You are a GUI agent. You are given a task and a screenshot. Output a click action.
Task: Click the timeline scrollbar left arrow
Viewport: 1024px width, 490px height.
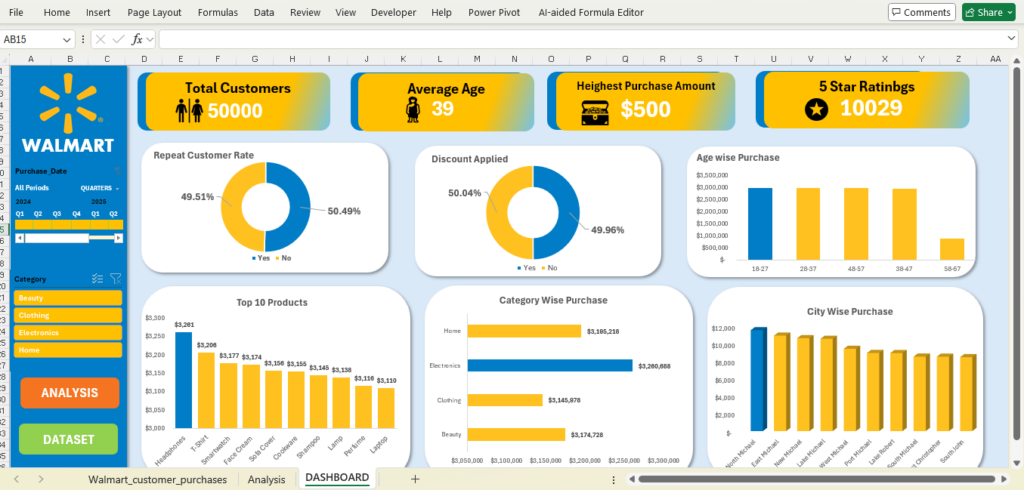(x=19, y=238)
